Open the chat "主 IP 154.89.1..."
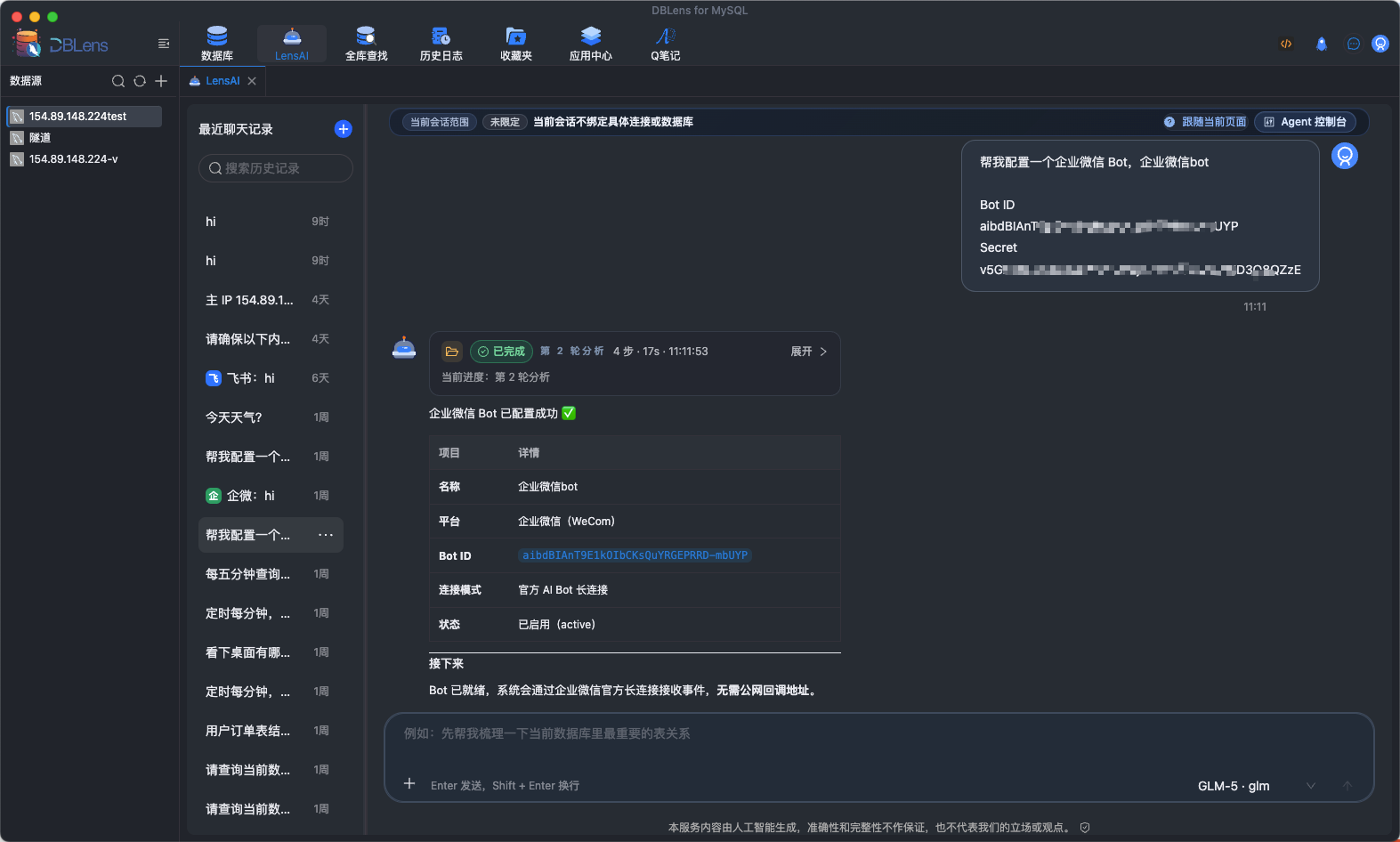Viewport: 1400px width, 842px height. (x=271, y=300)
